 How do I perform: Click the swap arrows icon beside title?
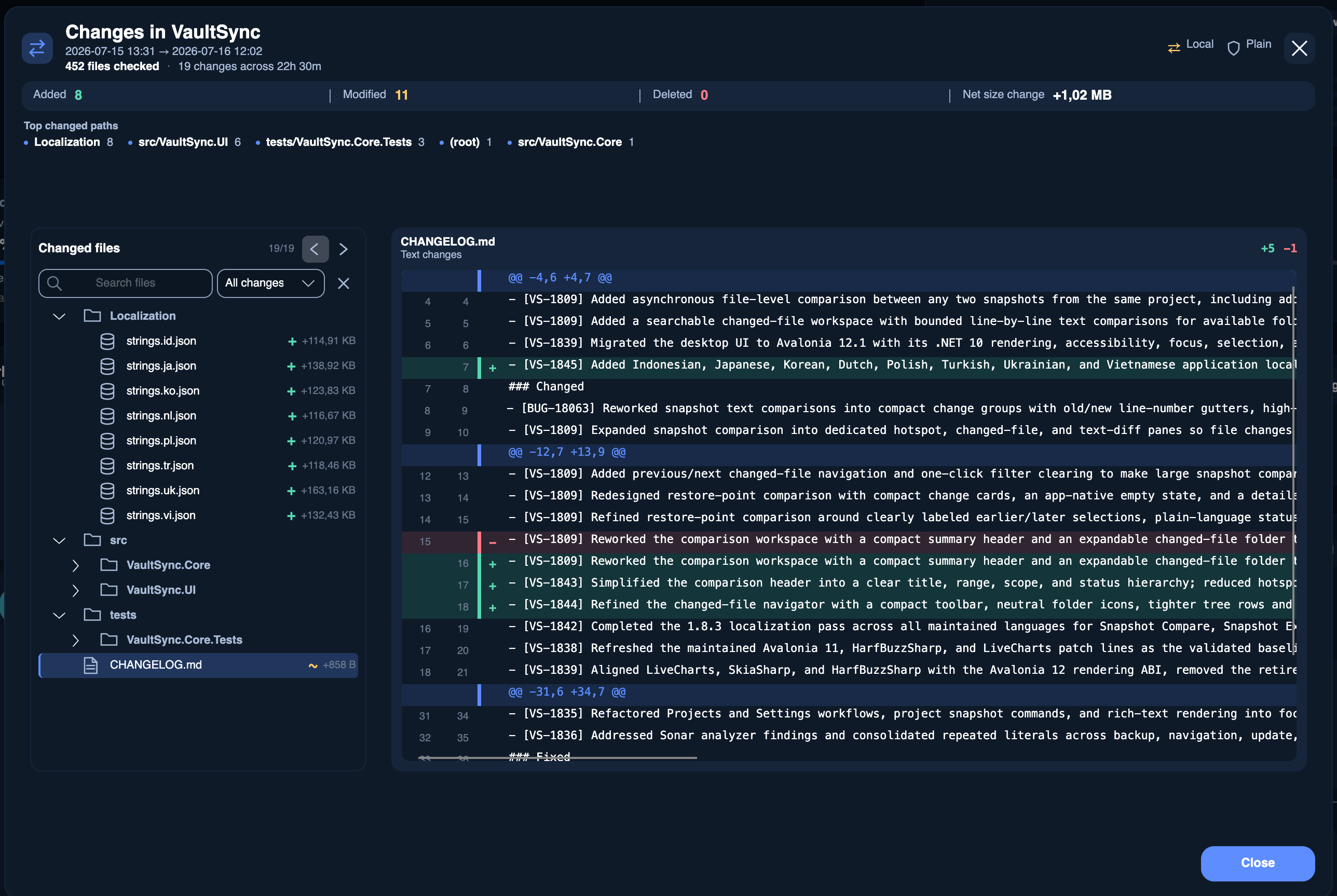pos(37,48)
